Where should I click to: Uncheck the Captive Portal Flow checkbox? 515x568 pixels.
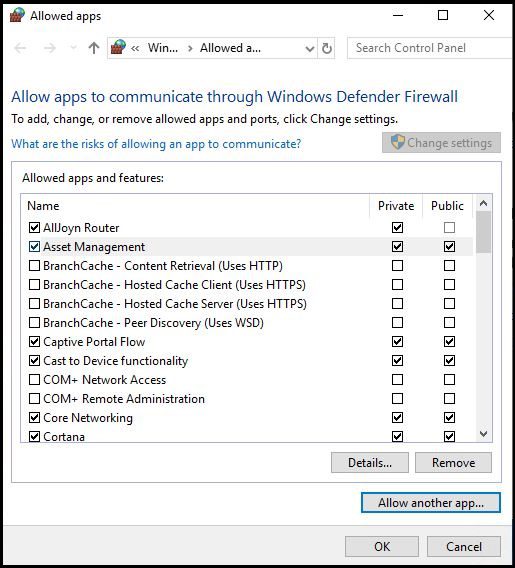pos(34,341)
